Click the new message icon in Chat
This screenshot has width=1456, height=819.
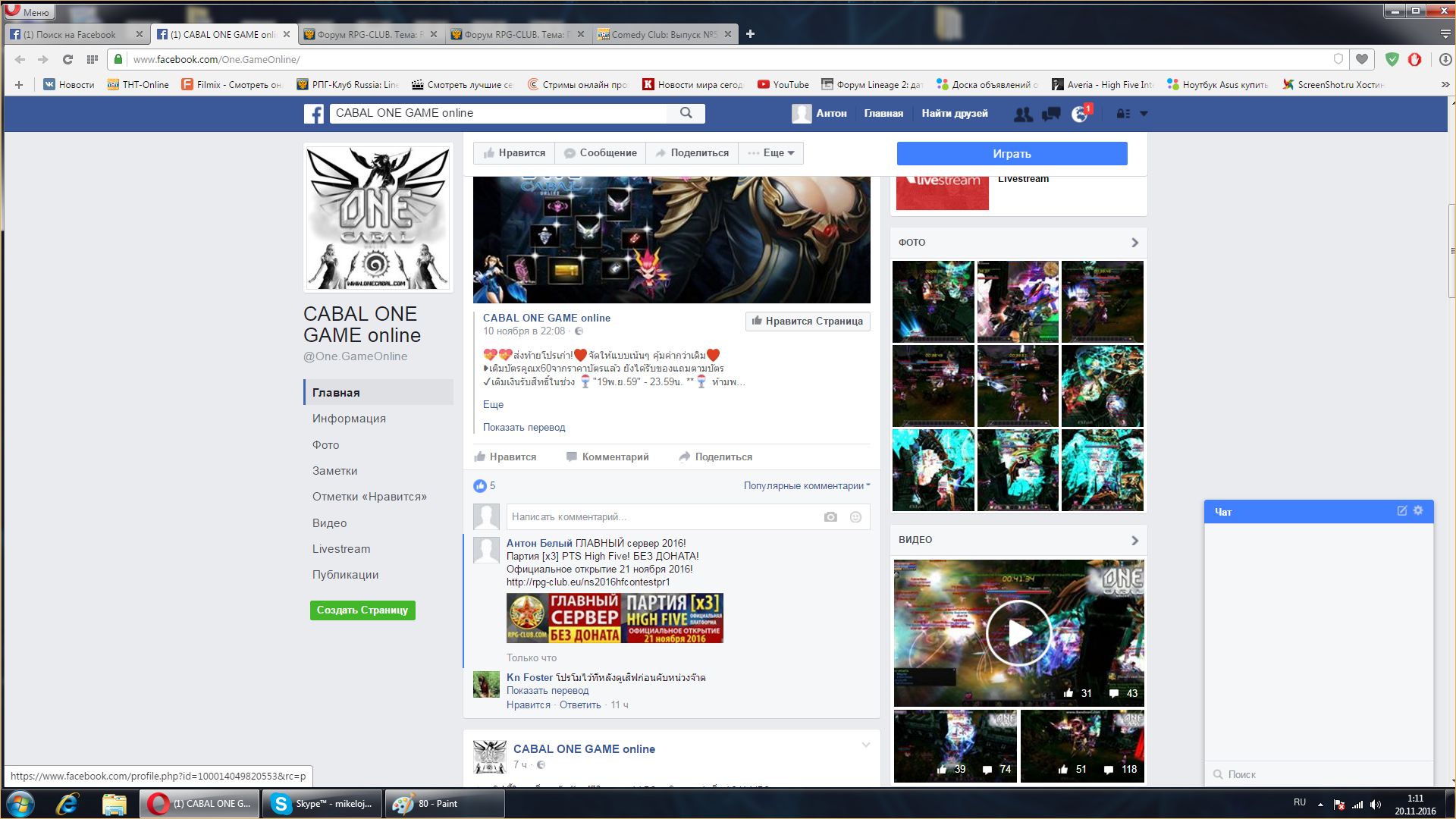(x=1402, y=511)
